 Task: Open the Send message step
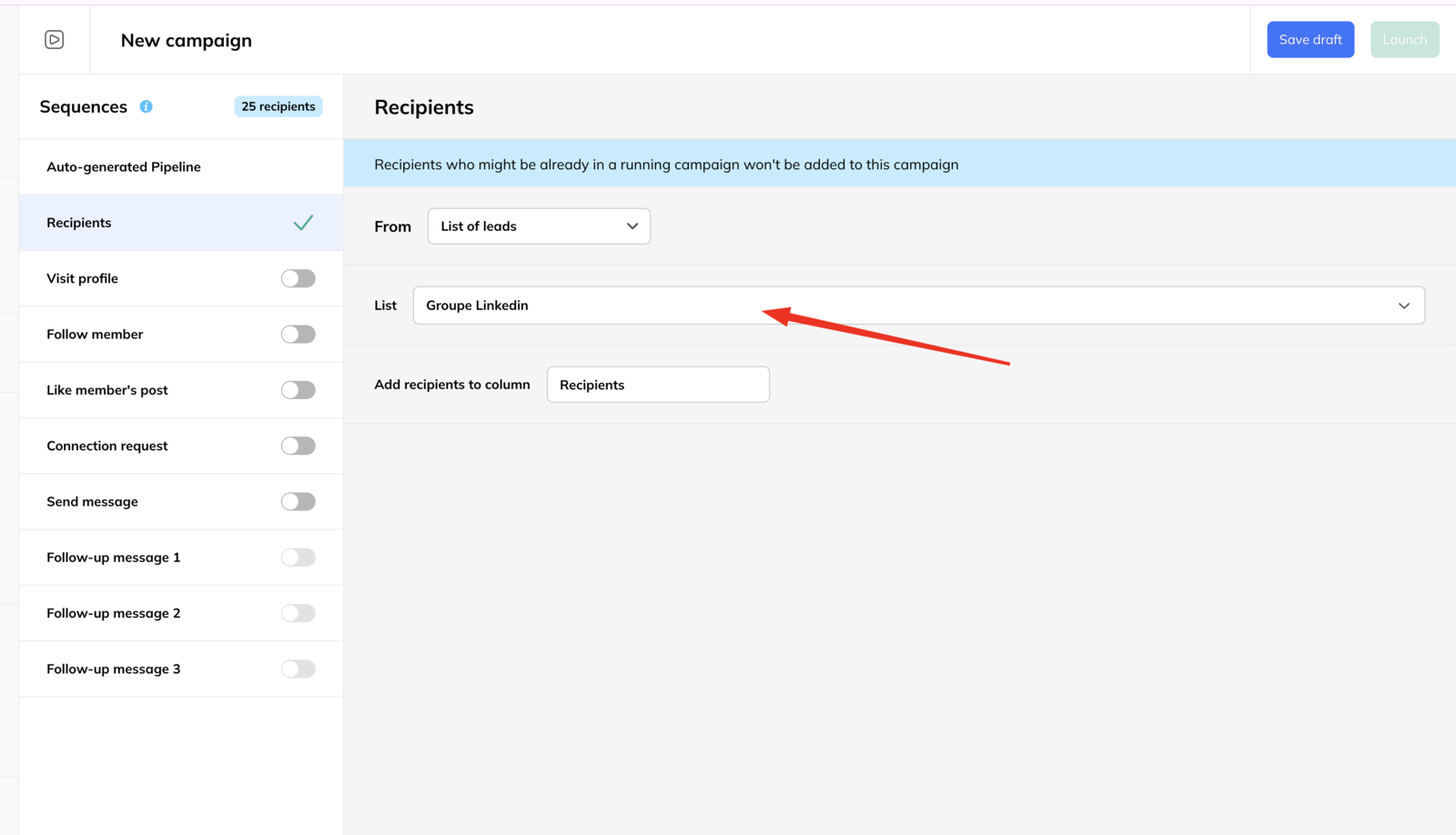(181, 501)
